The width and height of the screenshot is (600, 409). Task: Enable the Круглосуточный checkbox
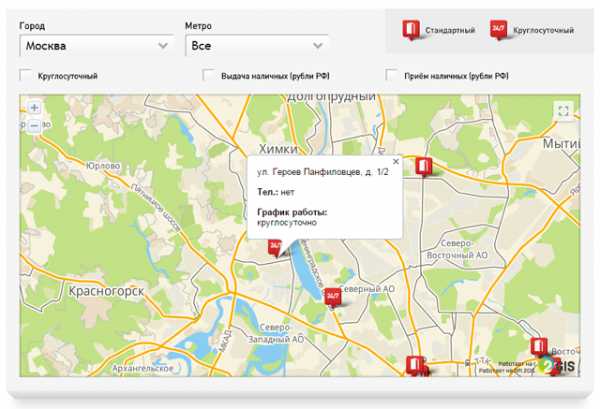pyautogui.click(x=26, y=75)
